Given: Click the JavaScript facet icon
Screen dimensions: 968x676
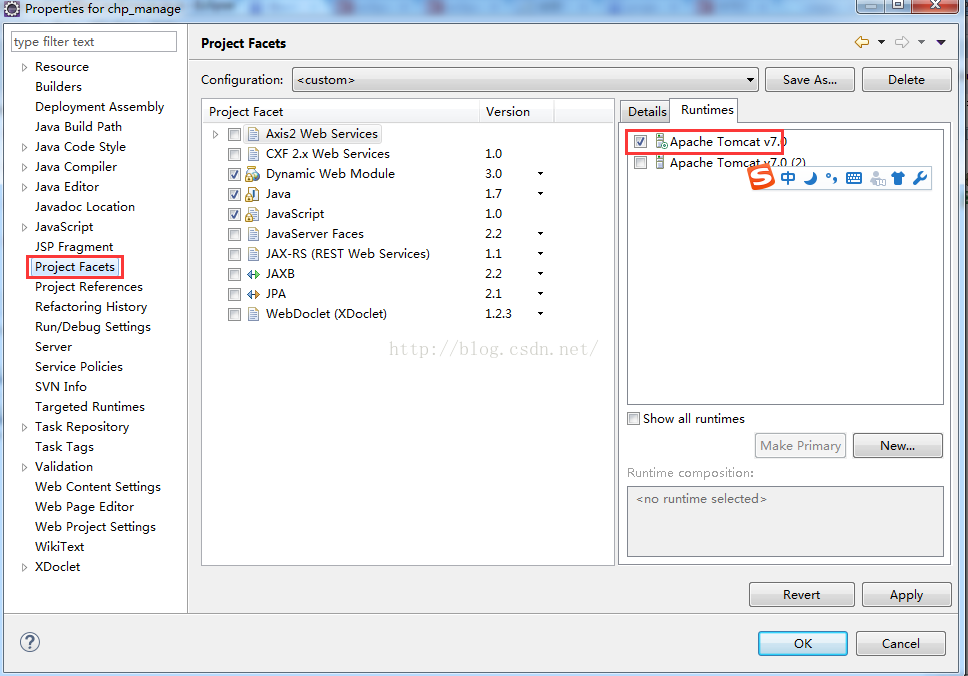Looking at the screenshot, I should pyautogui.click(x=252, y=214).
